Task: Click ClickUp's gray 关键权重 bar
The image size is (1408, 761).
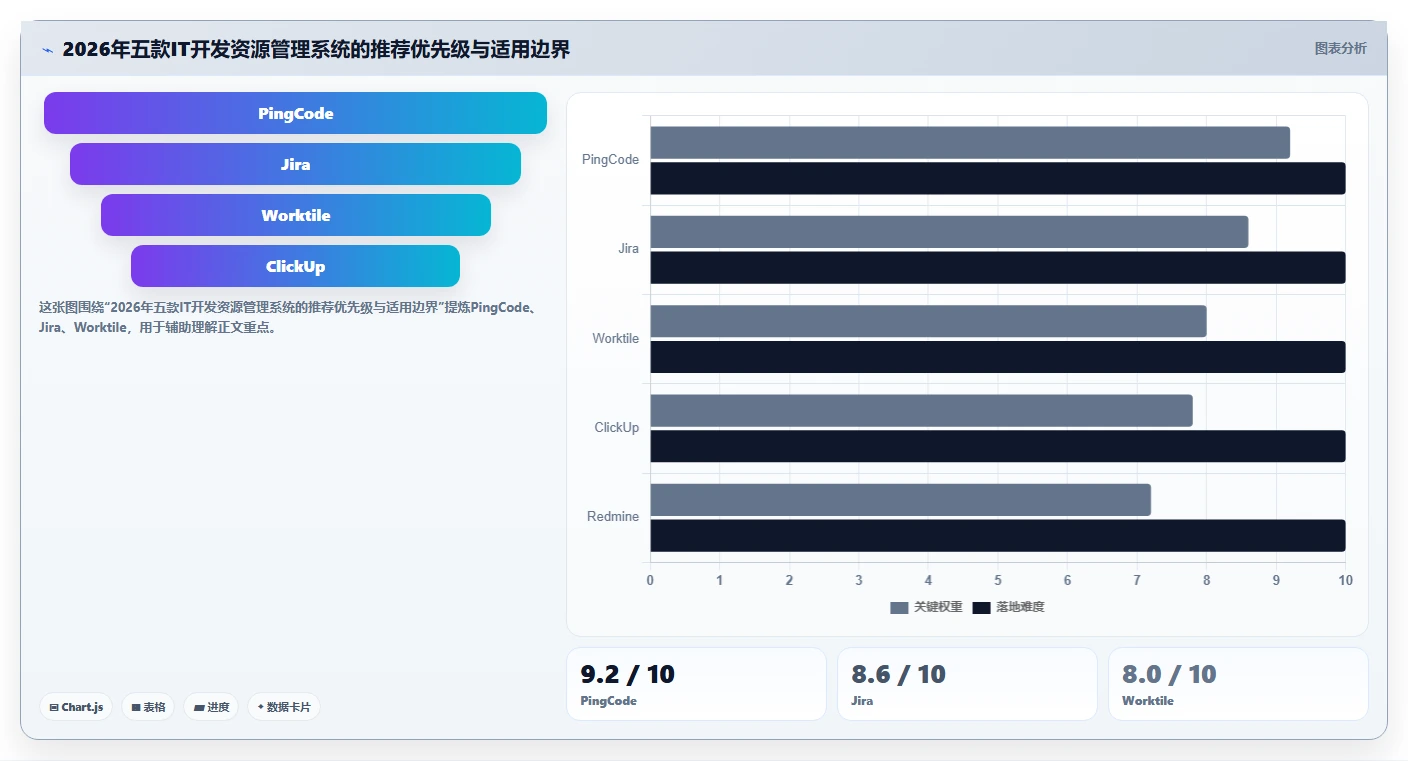Action: pyautogui.click(x=921, y=410)
